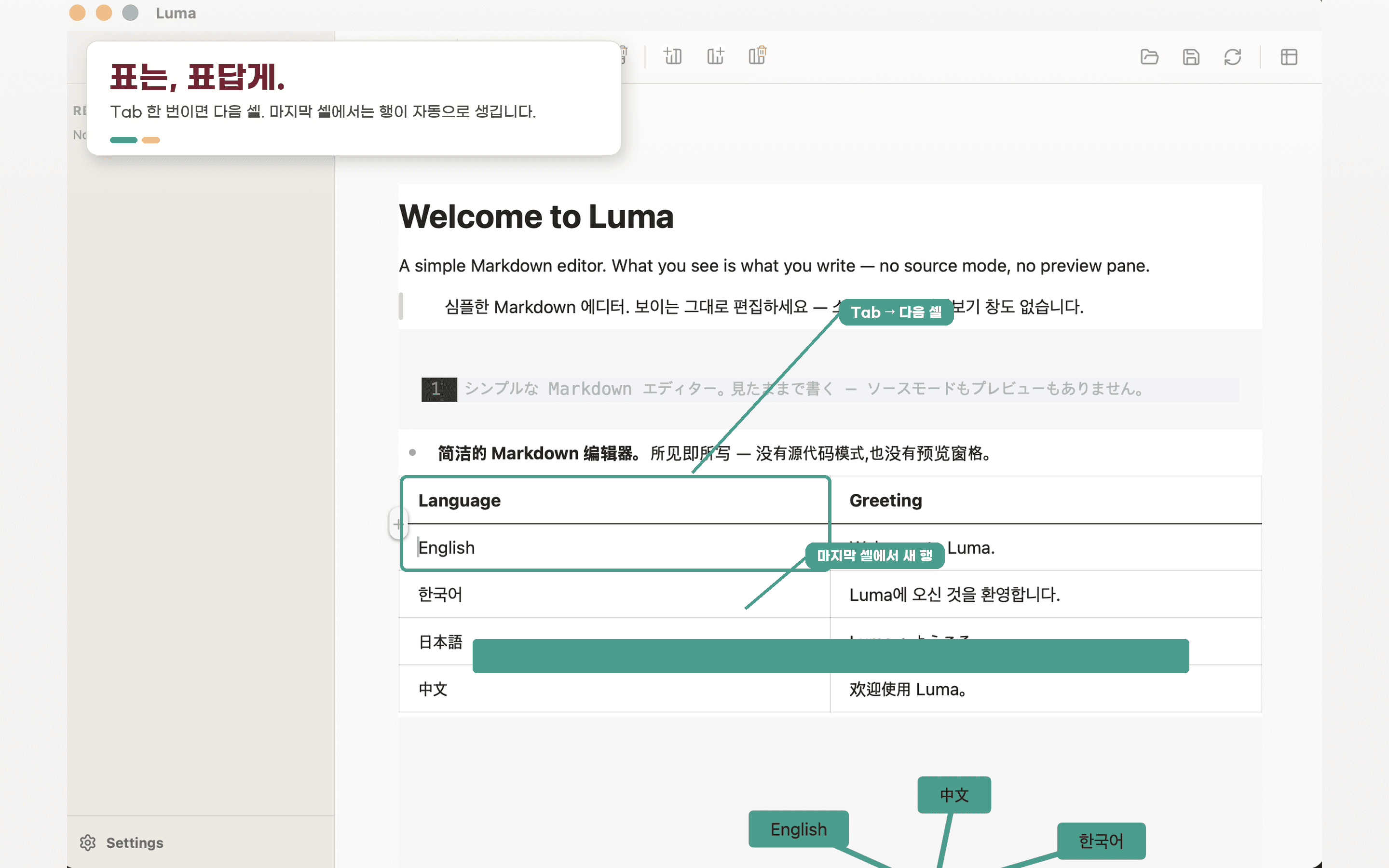Click the "Welcome to Luma" heading
The height and width of the screenshot is (868, 1389).
[536, 217]
